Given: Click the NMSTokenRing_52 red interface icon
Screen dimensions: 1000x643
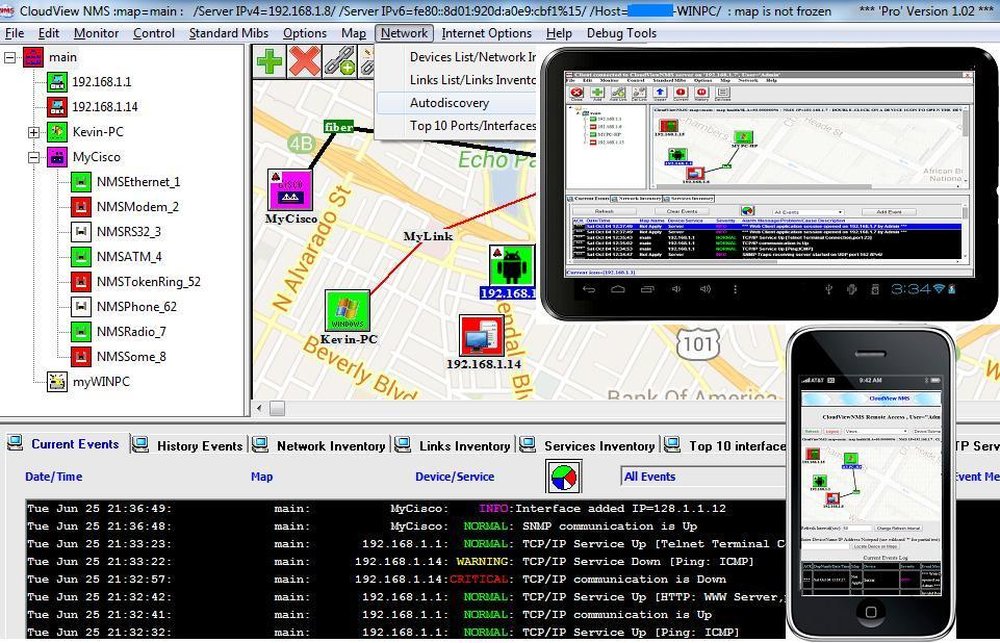Looking at the screenshot, I should tap(80, 281).
